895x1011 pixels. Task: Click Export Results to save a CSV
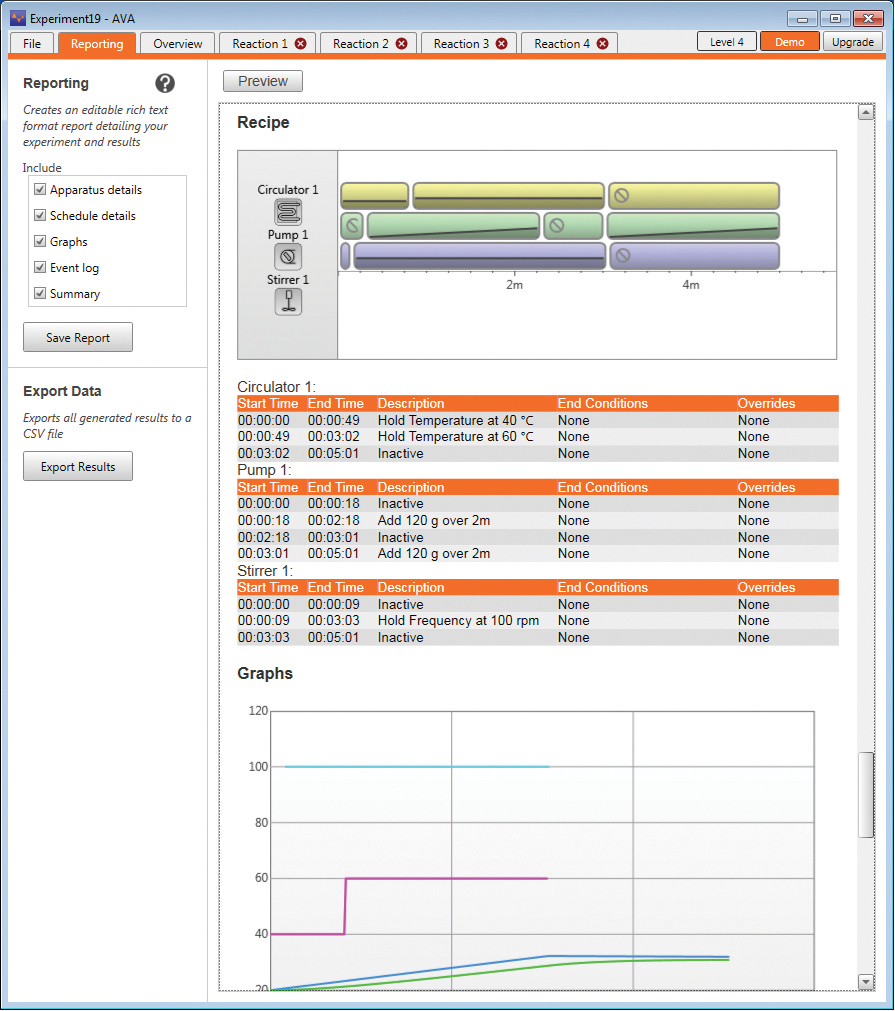[x=77, y=466]
